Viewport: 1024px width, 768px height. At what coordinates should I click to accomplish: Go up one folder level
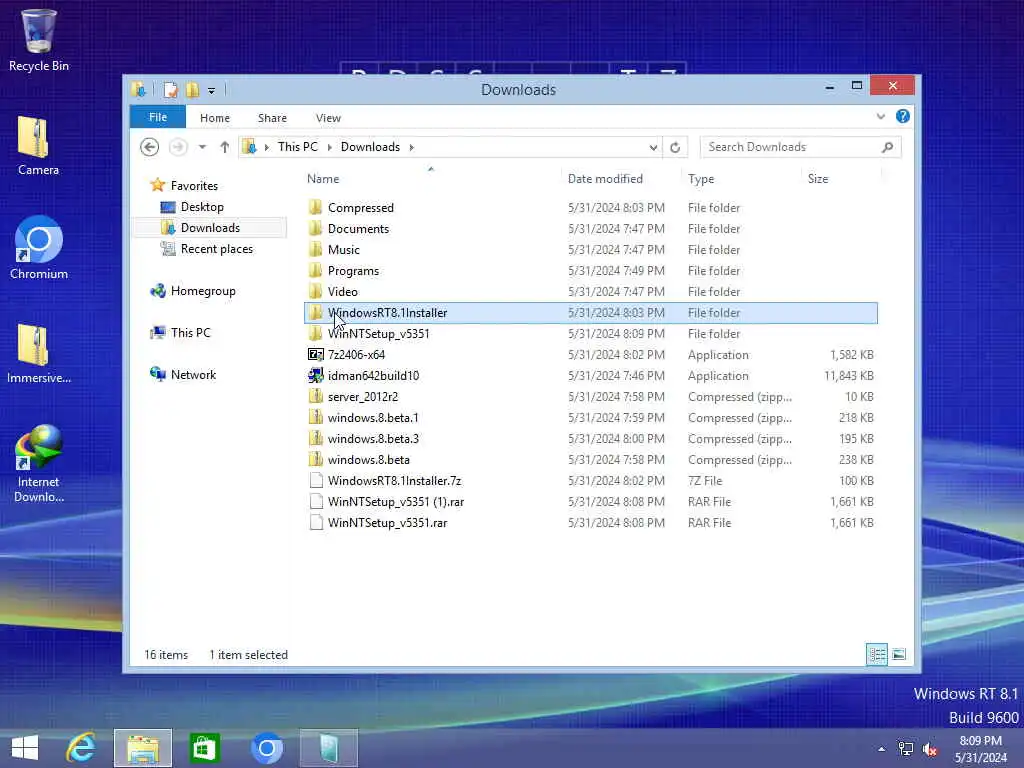coord(225,147)
